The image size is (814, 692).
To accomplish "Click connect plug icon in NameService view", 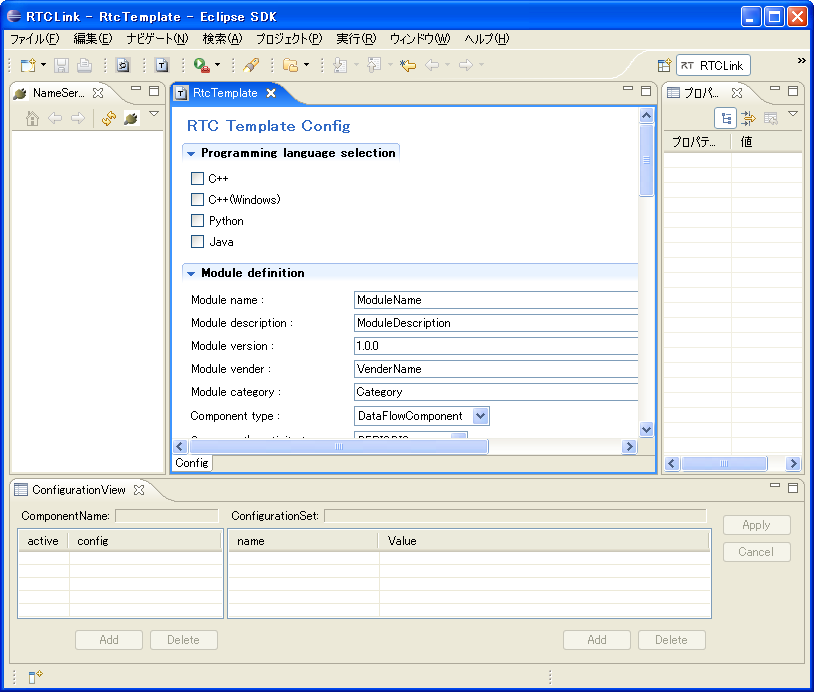I will [x=131, y=119].
